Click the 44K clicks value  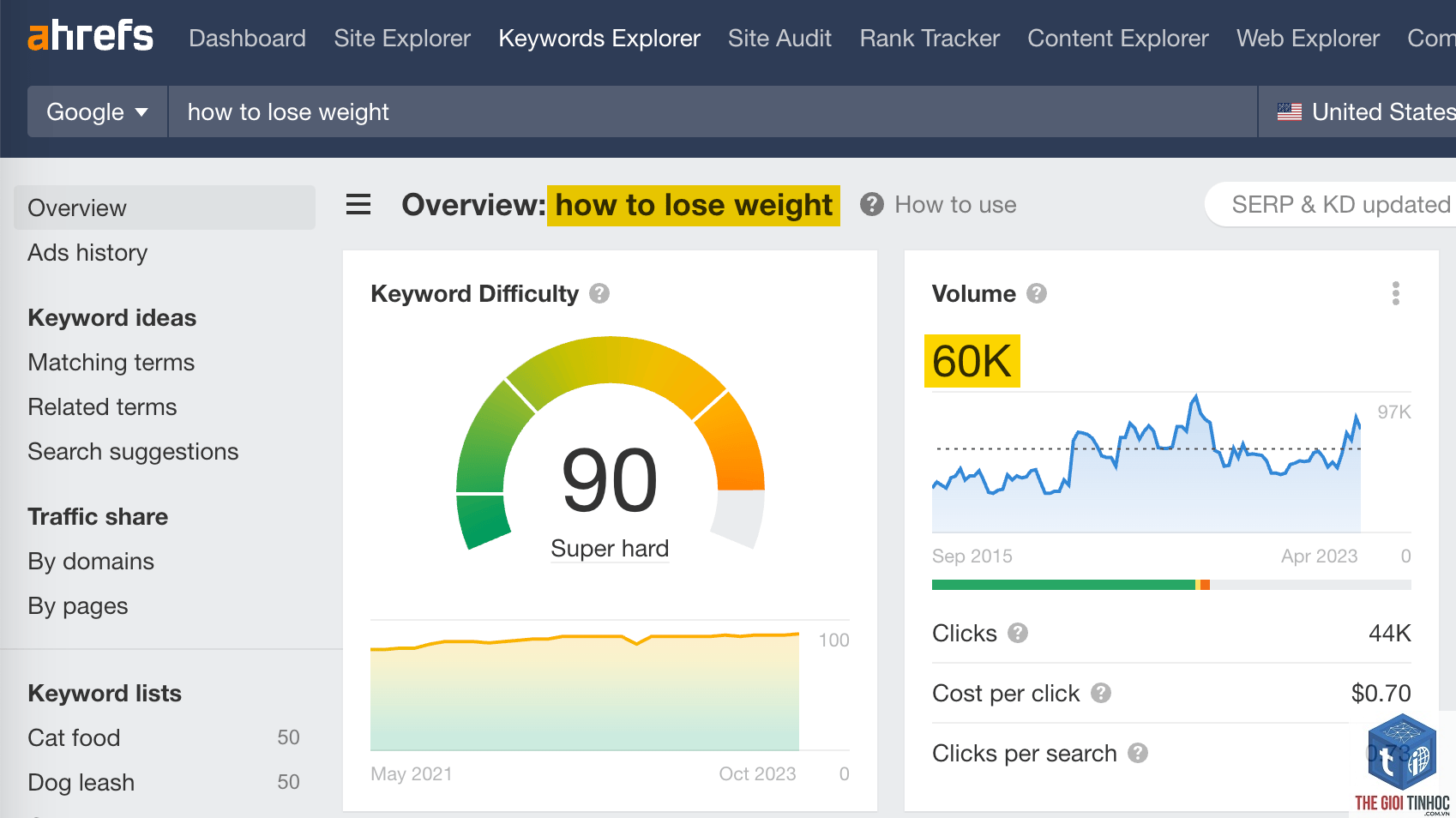pyautogui.click(x=1390, y=633)
